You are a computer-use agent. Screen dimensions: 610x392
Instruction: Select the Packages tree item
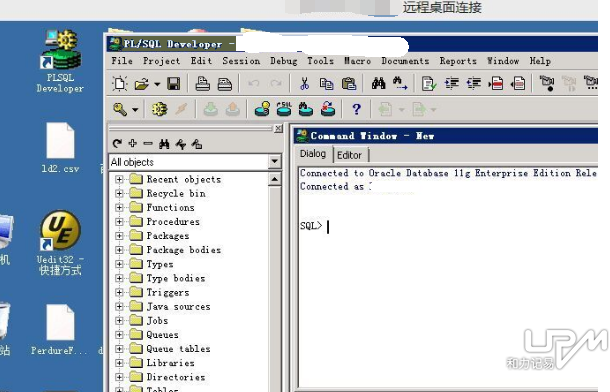(168, 236)
